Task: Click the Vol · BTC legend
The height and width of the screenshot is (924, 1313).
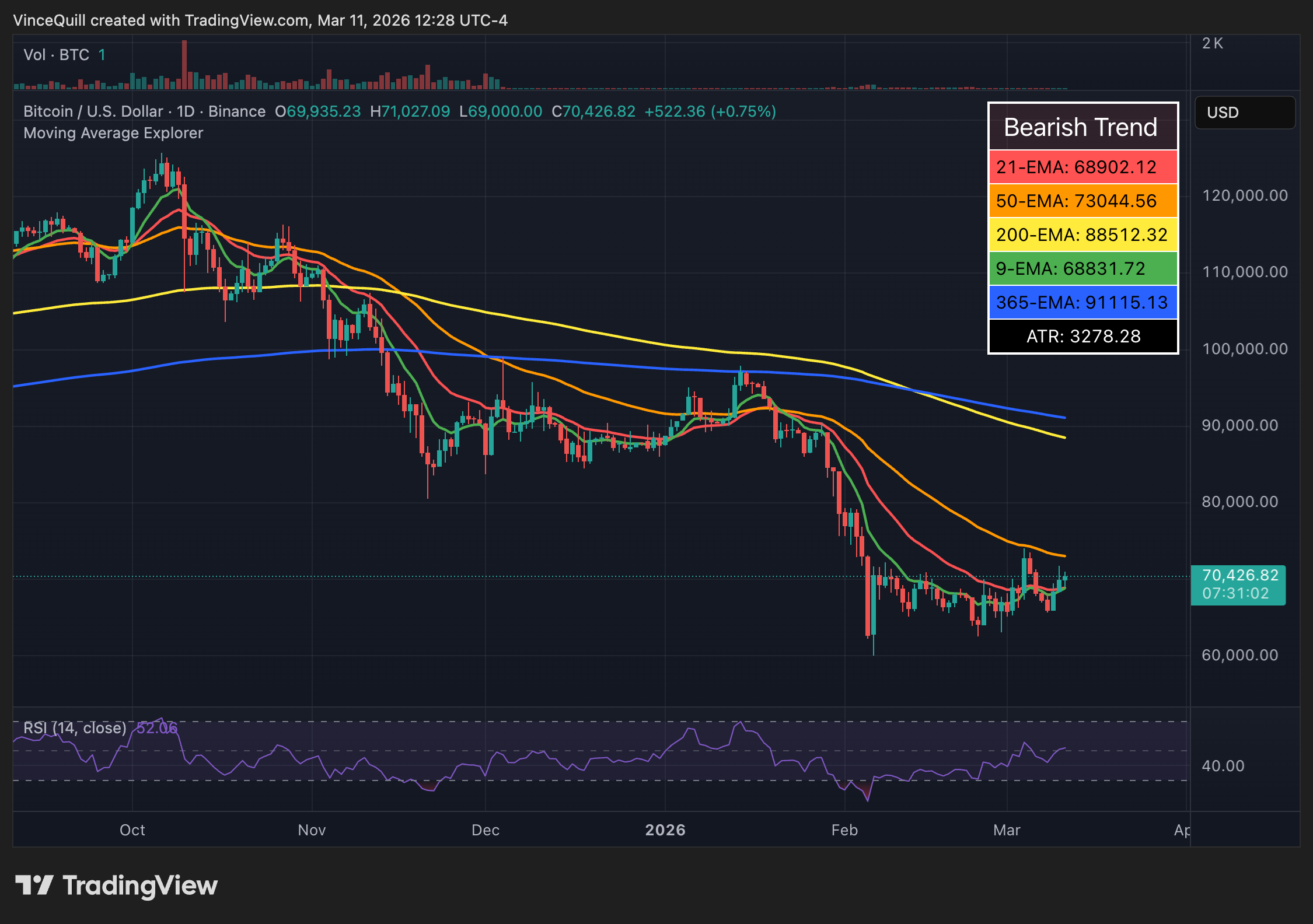Action: pos(58,54)
